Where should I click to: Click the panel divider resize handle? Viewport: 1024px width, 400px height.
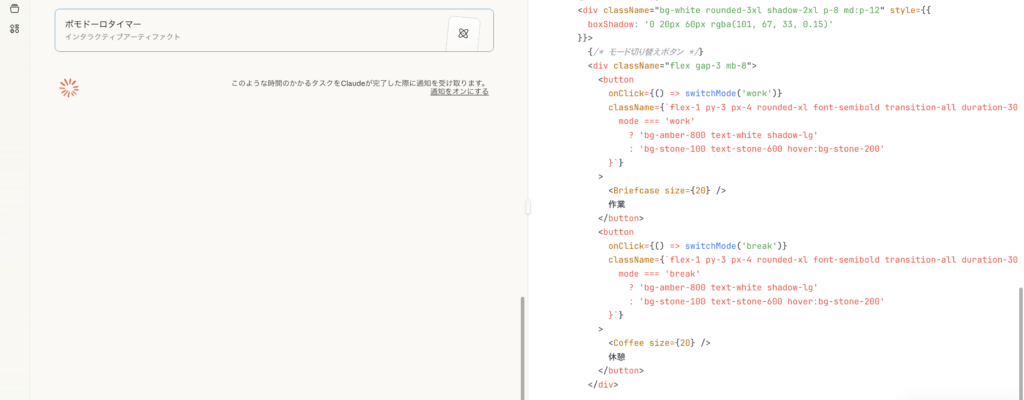528,207
